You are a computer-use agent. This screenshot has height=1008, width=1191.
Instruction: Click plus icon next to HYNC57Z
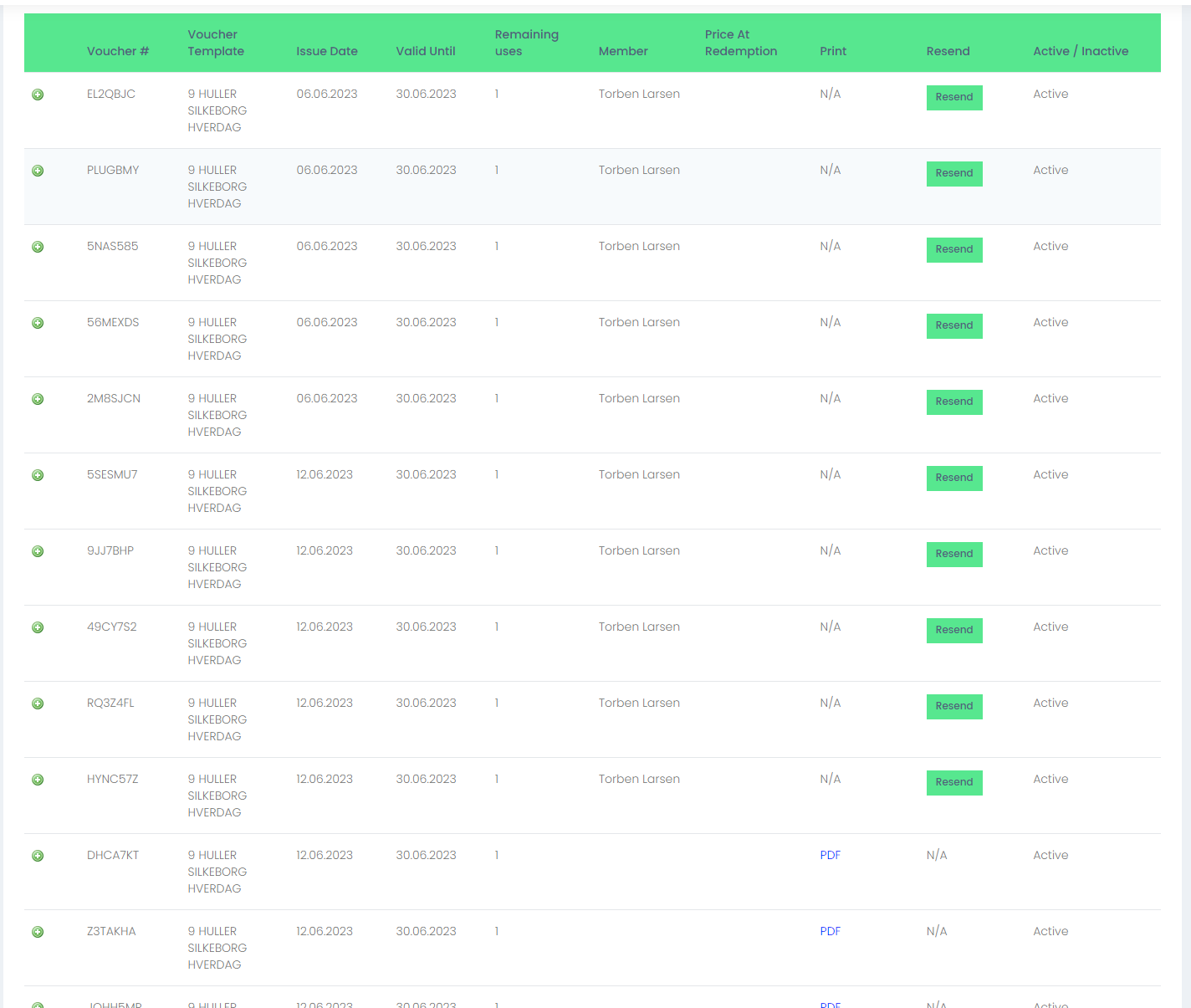[38, 780]
